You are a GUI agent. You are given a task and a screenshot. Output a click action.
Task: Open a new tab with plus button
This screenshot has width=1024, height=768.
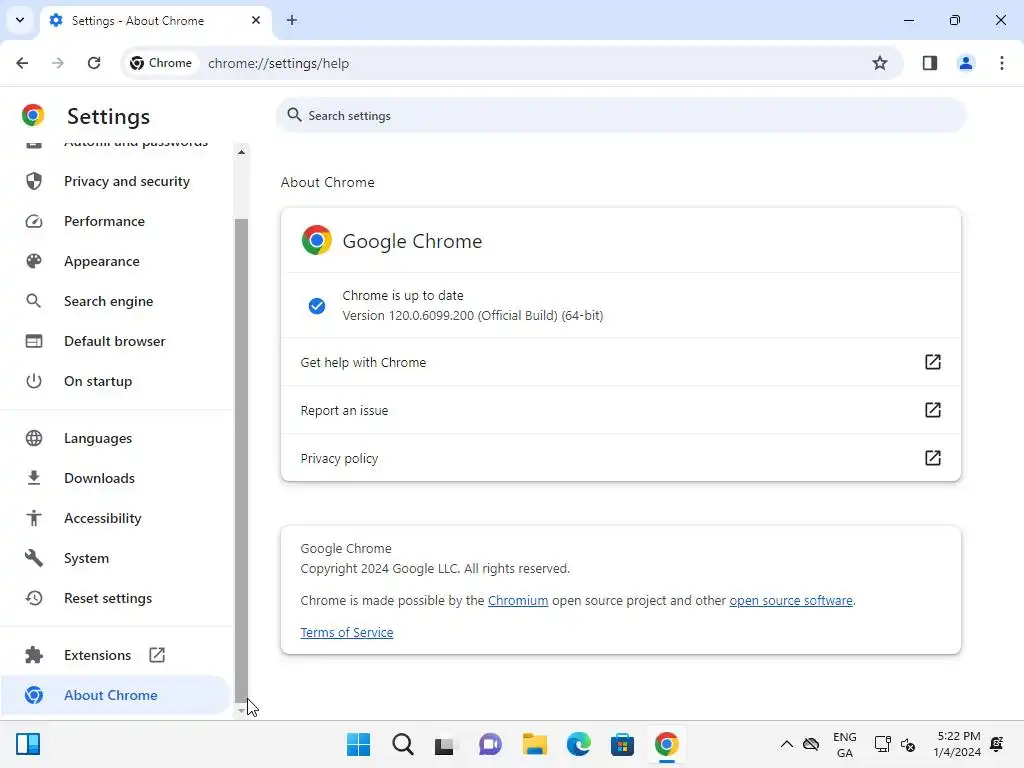point(292,20)
